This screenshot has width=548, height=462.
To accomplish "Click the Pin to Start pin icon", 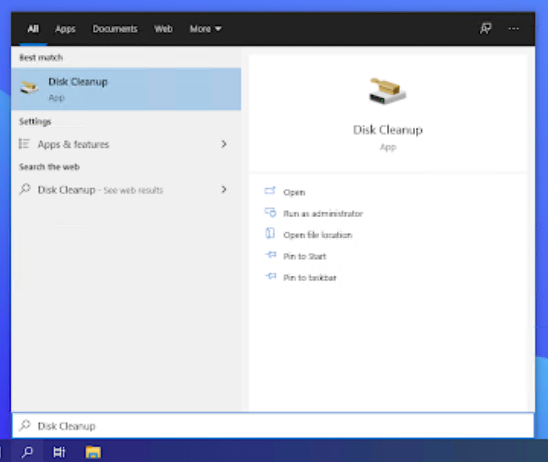I will point(271,255).
